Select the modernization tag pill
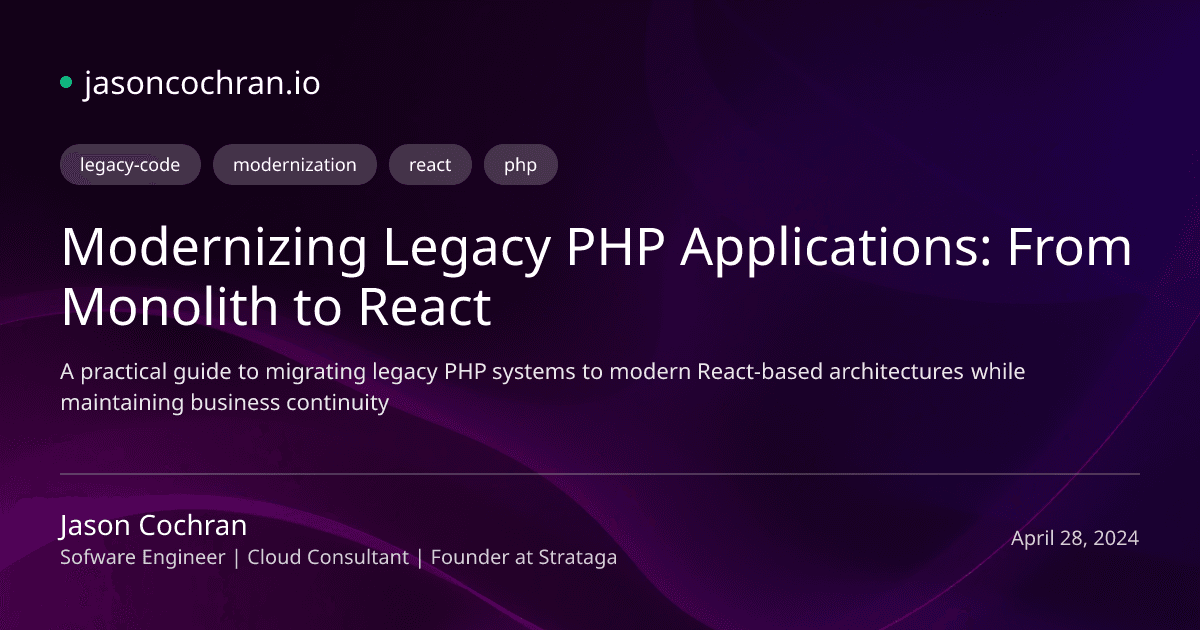This screenshot has height=630, width=1200. tap(294, 164)
